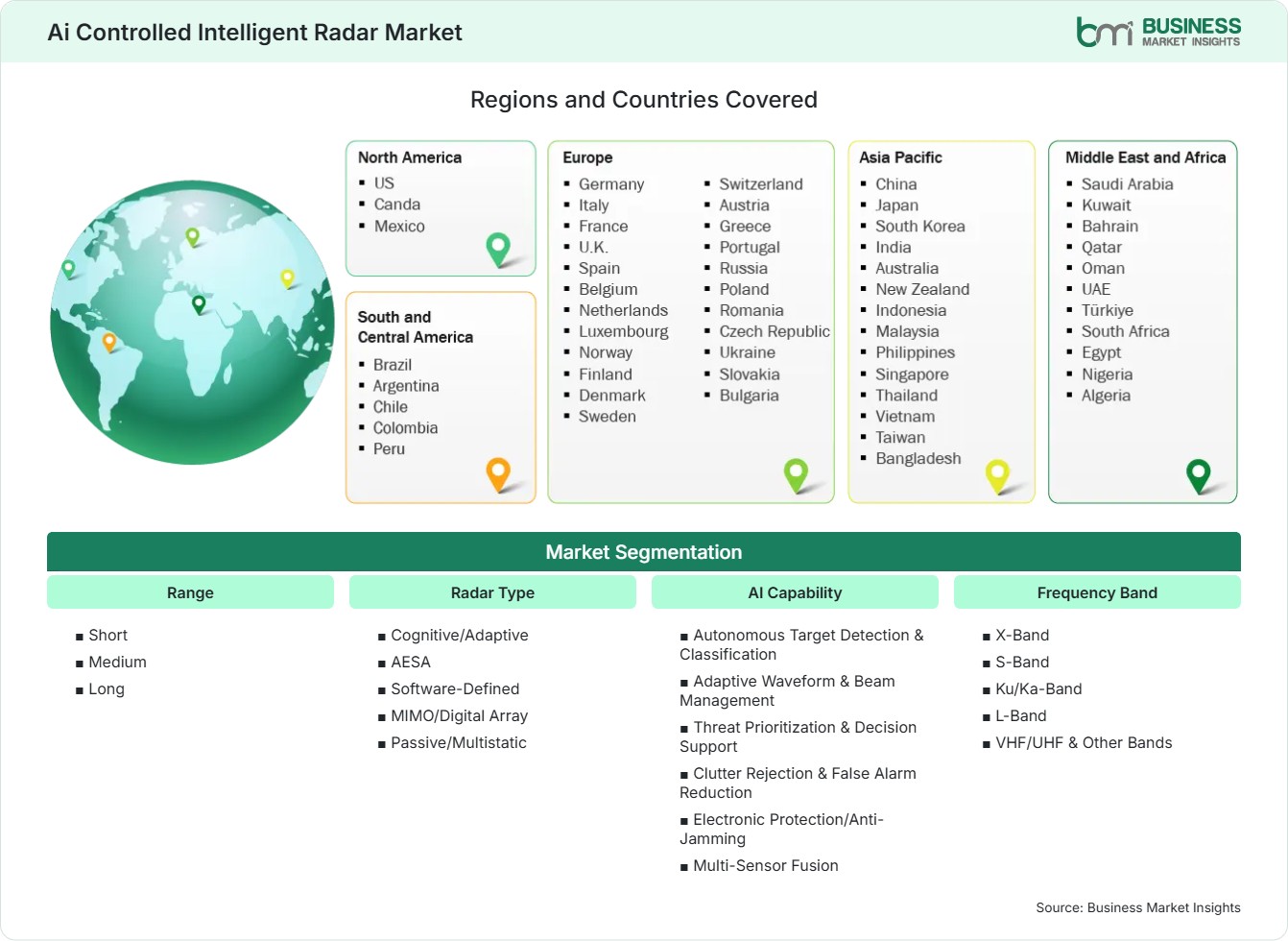Click the Europe heading
The height and width of the screenshot is (941, 1288).
(587, 157)
